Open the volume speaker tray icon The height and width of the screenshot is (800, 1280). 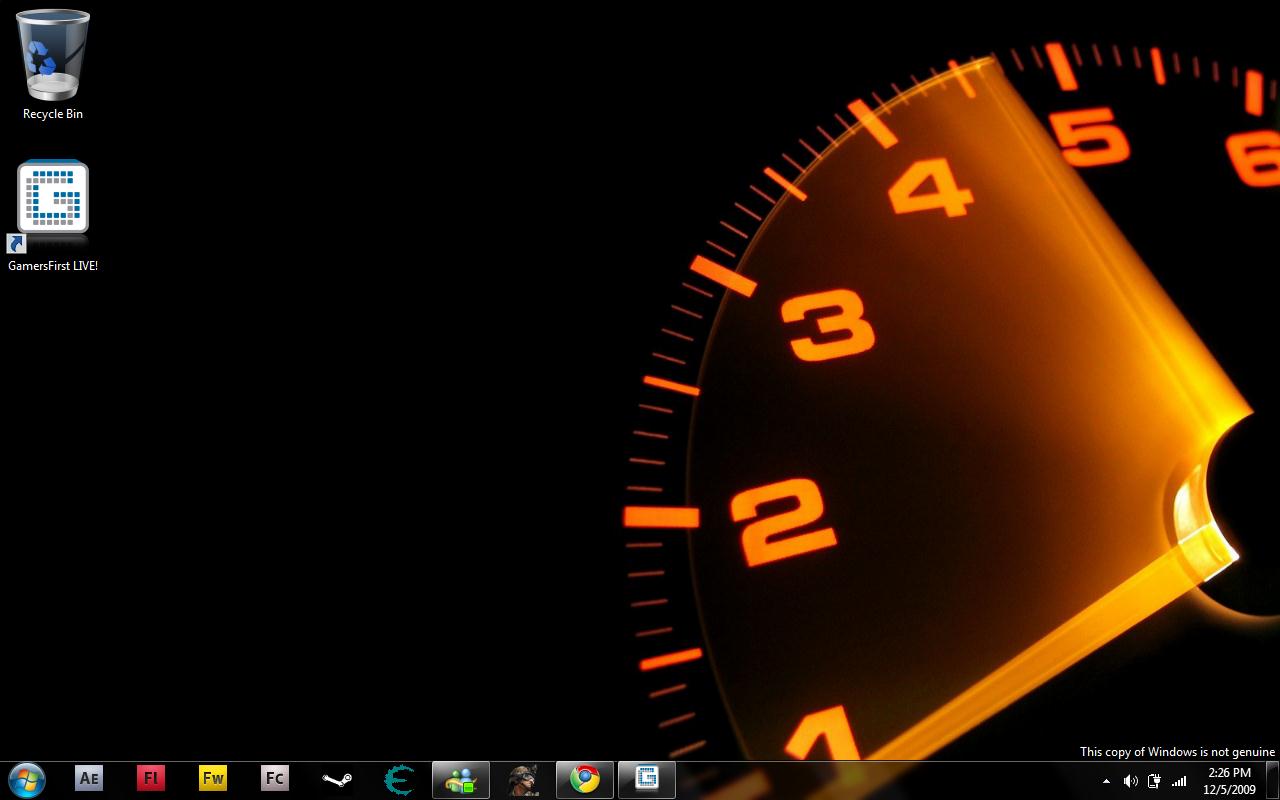click(x=1130, y=781)
